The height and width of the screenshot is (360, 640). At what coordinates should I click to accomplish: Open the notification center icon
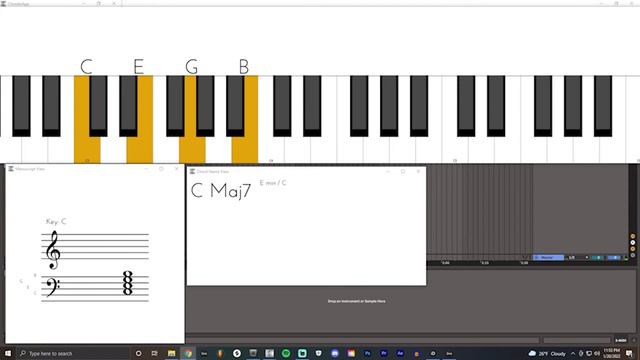[x=629, y=353]
